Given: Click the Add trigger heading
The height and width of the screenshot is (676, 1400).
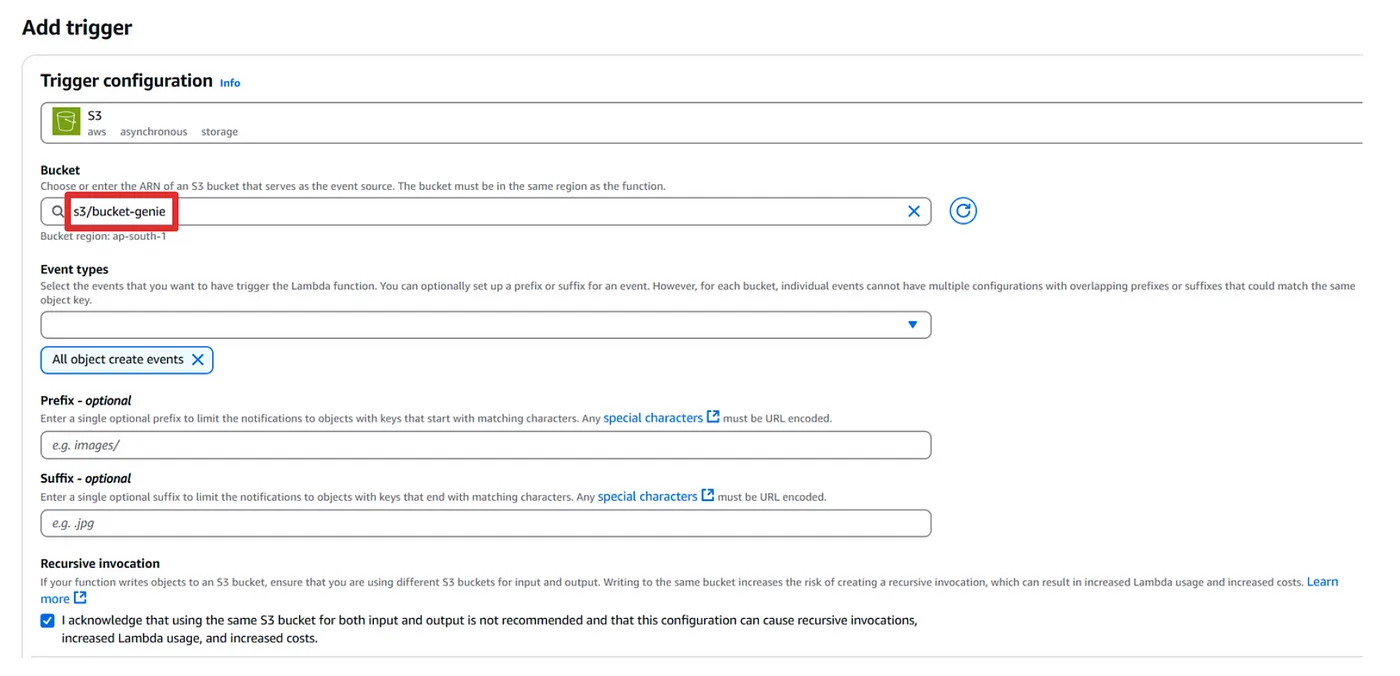Looking at the screenshot, I should pos(77,28).
